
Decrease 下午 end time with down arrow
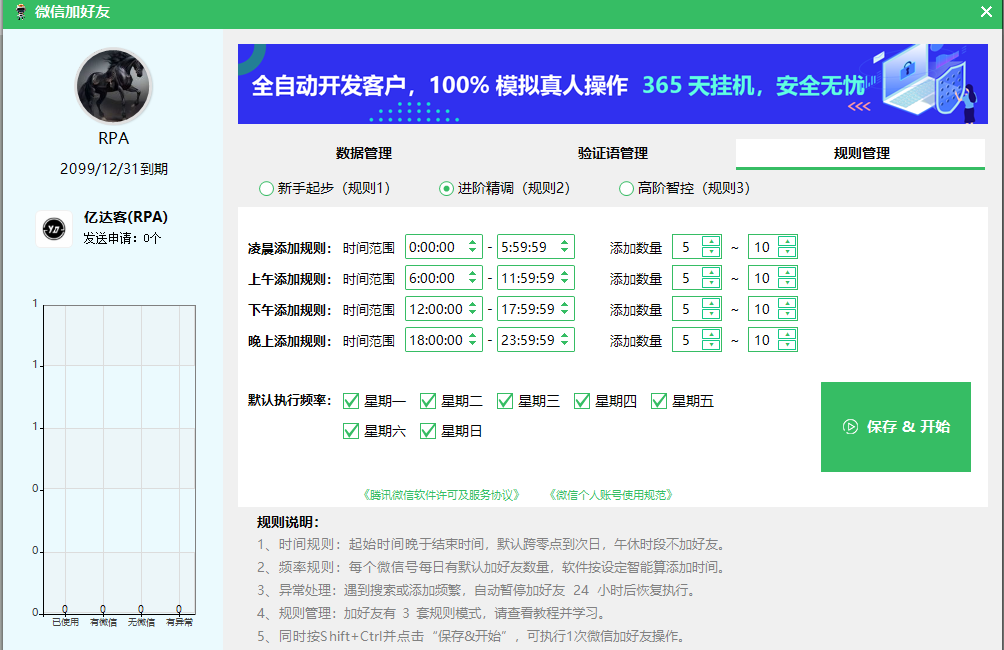click(x=565, y=313)
